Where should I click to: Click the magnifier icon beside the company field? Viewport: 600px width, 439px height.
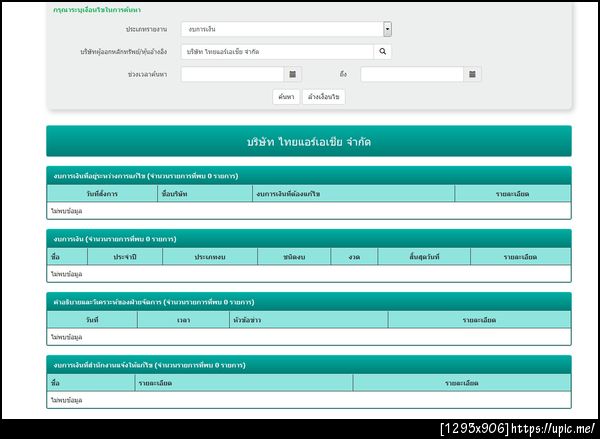(382, 52)
